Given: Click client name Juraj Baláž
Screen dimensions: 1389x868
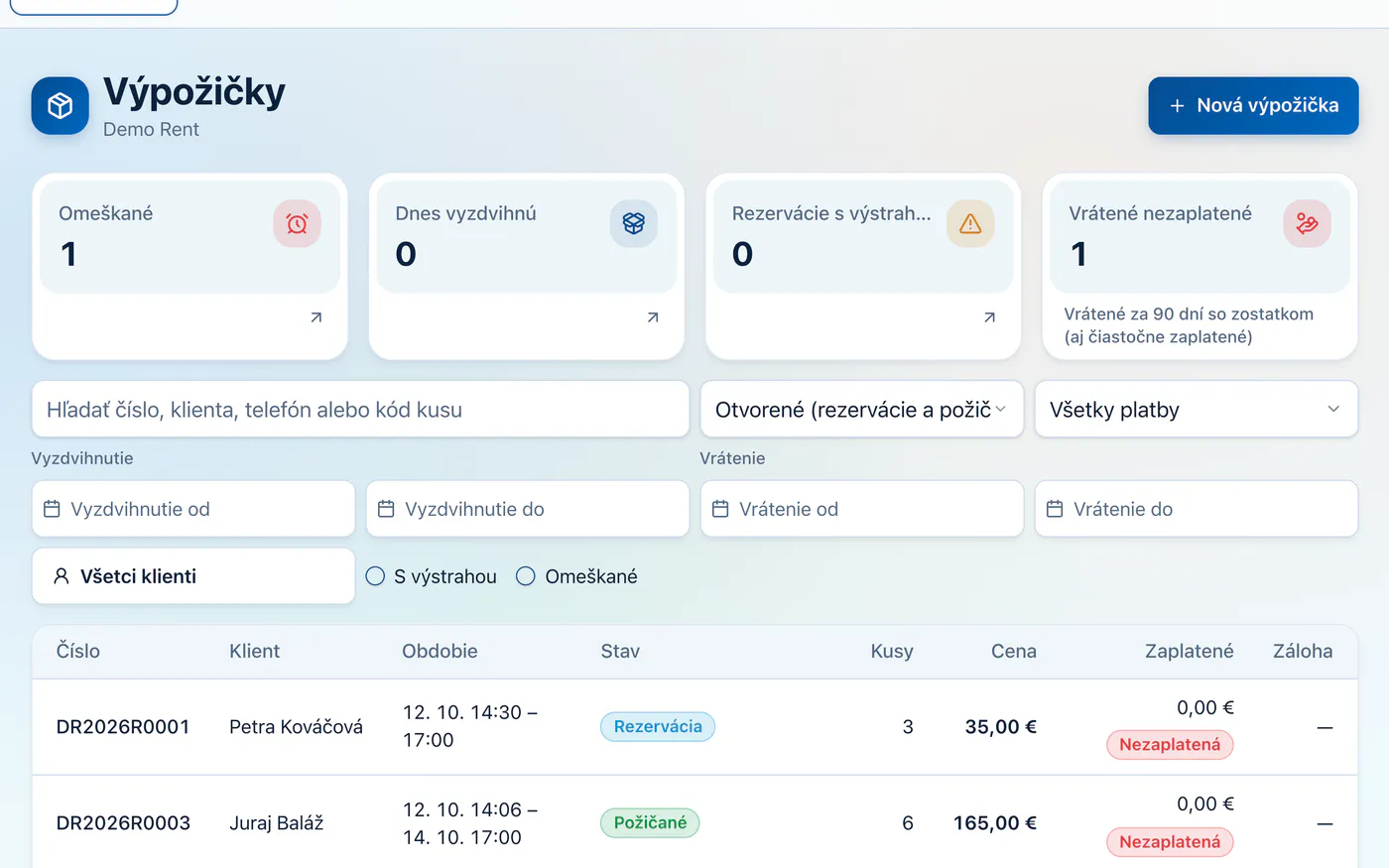Looking at the screenshot, I should (276, 823).
